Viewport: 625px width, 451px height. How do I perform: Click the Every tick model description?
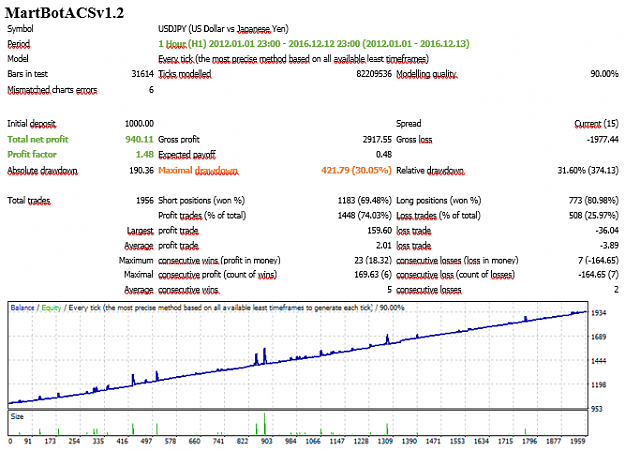coord(293,59)
